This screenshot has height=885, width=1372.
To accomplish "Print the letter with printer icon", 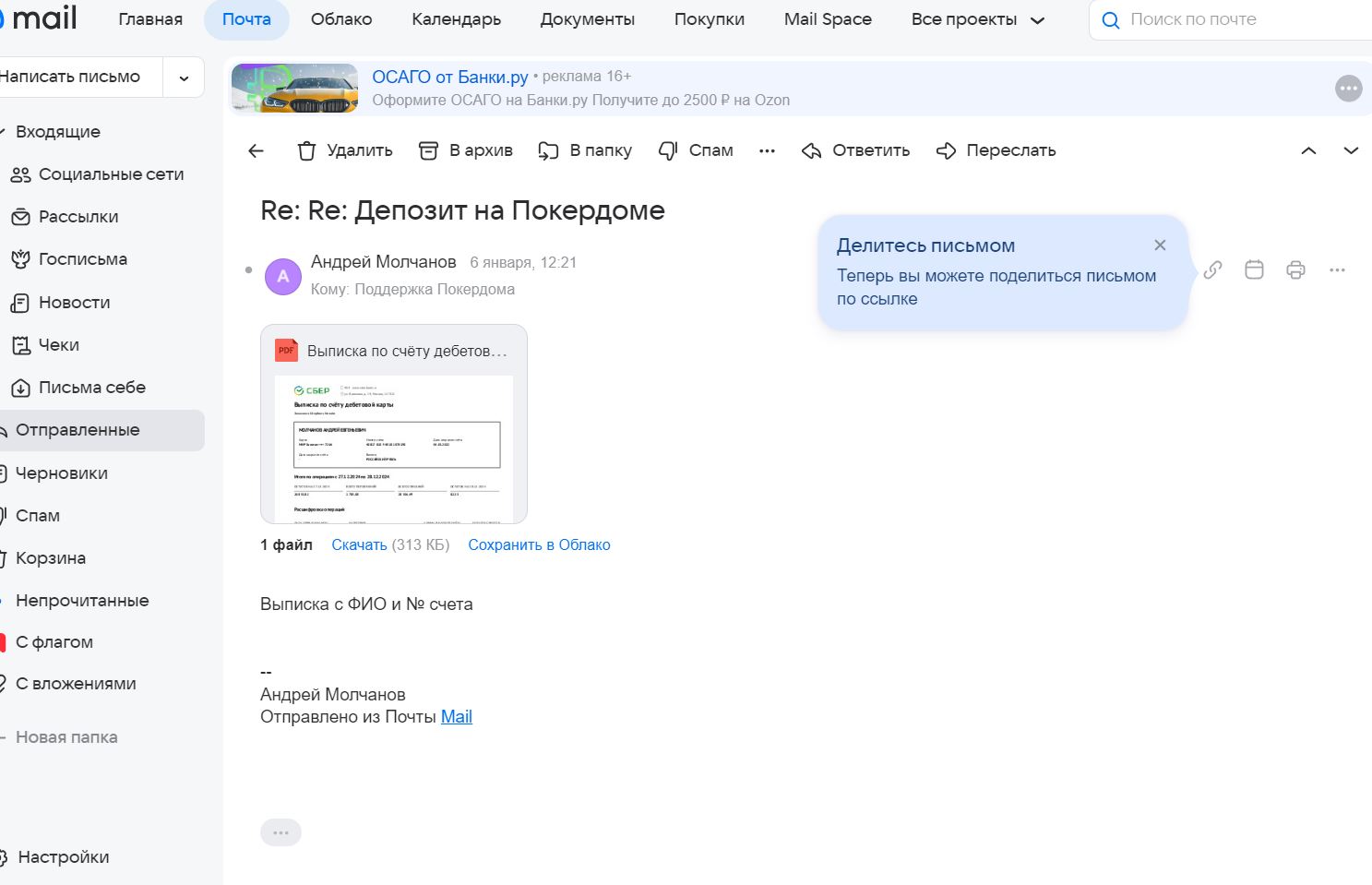I will (1295, 269).
